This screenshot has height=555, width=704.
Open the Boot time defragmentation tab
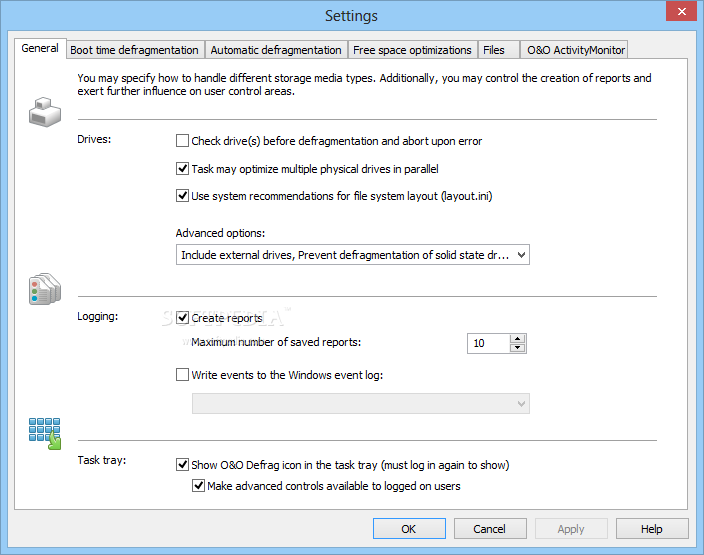pos(134,50)
